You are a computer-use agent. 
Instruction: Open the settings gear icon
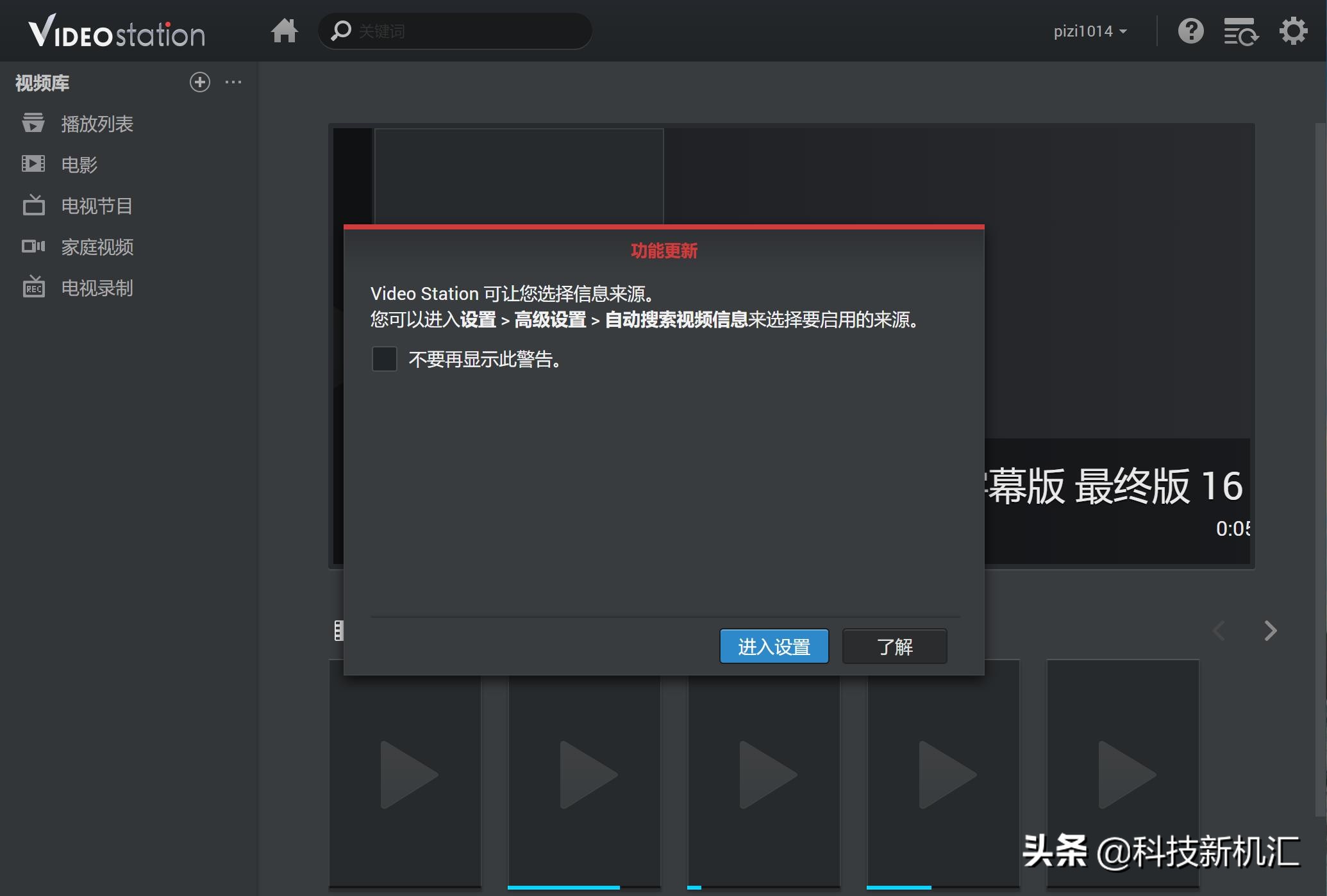1293,31
